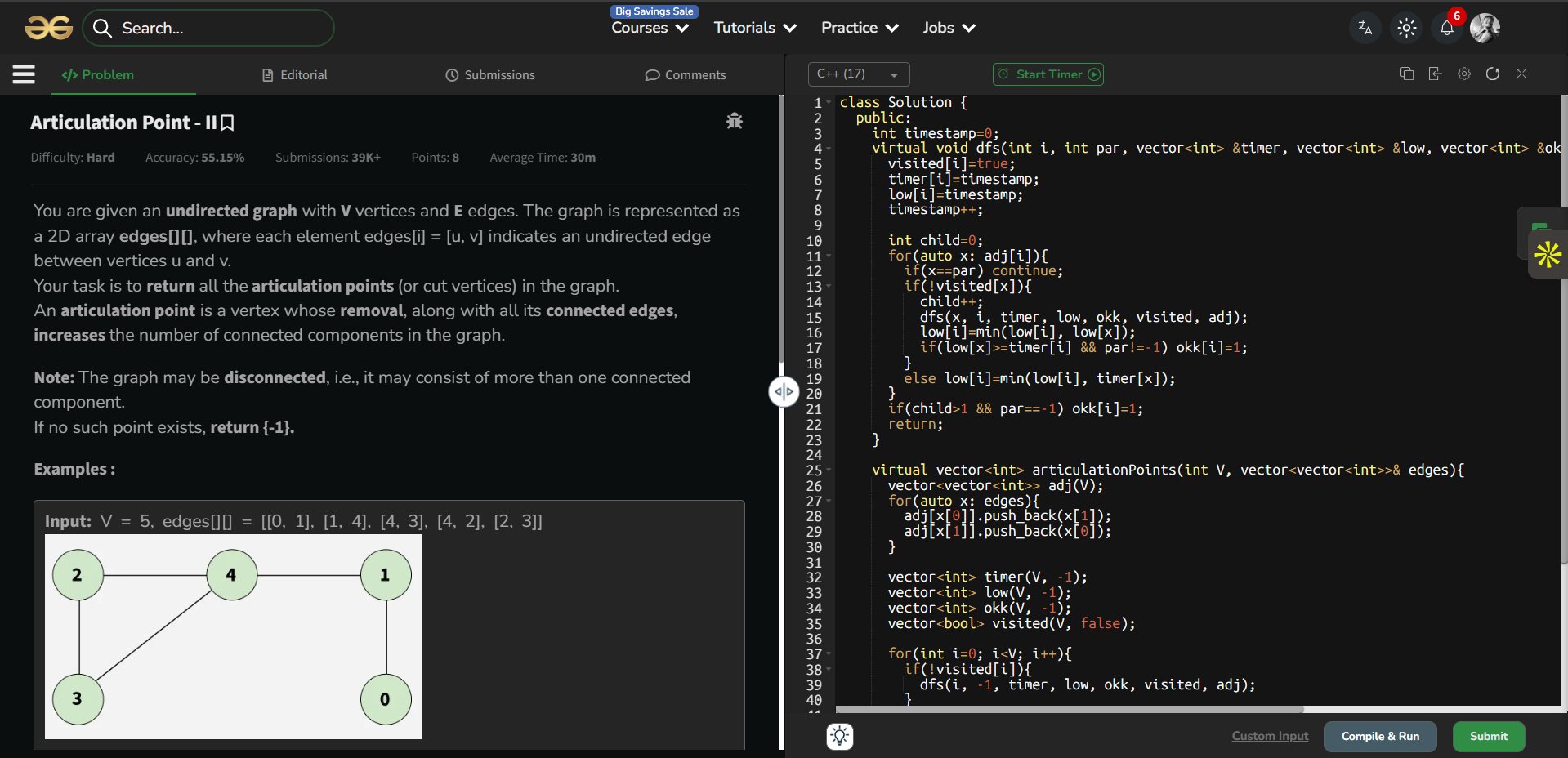The image size is (1568, 758).
Task: Open the editor settings gear
Action: (x=1463, y=74)
